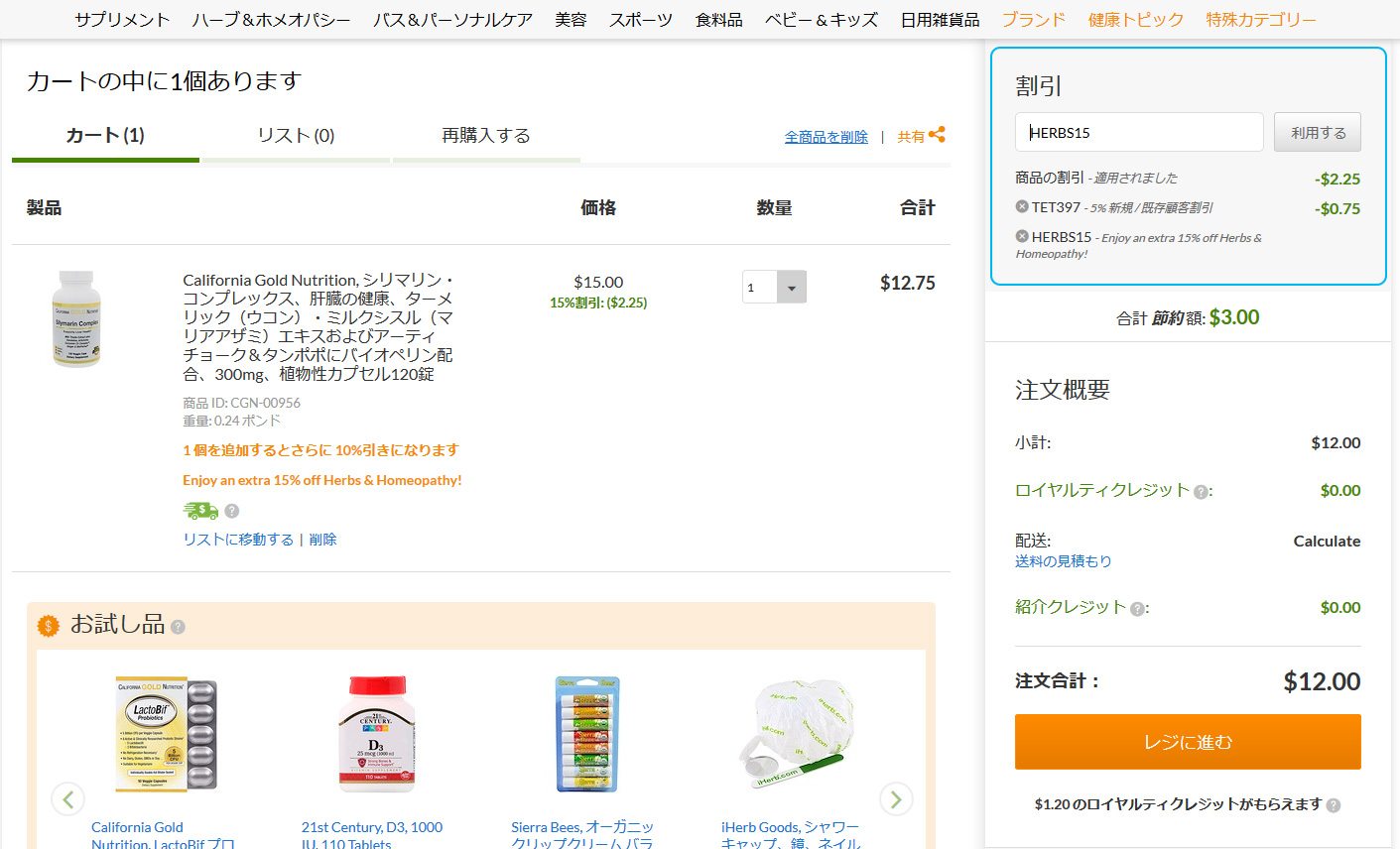Click the orange 'Enjoy an extra 15% off' promo text

[x=322, y=480]
